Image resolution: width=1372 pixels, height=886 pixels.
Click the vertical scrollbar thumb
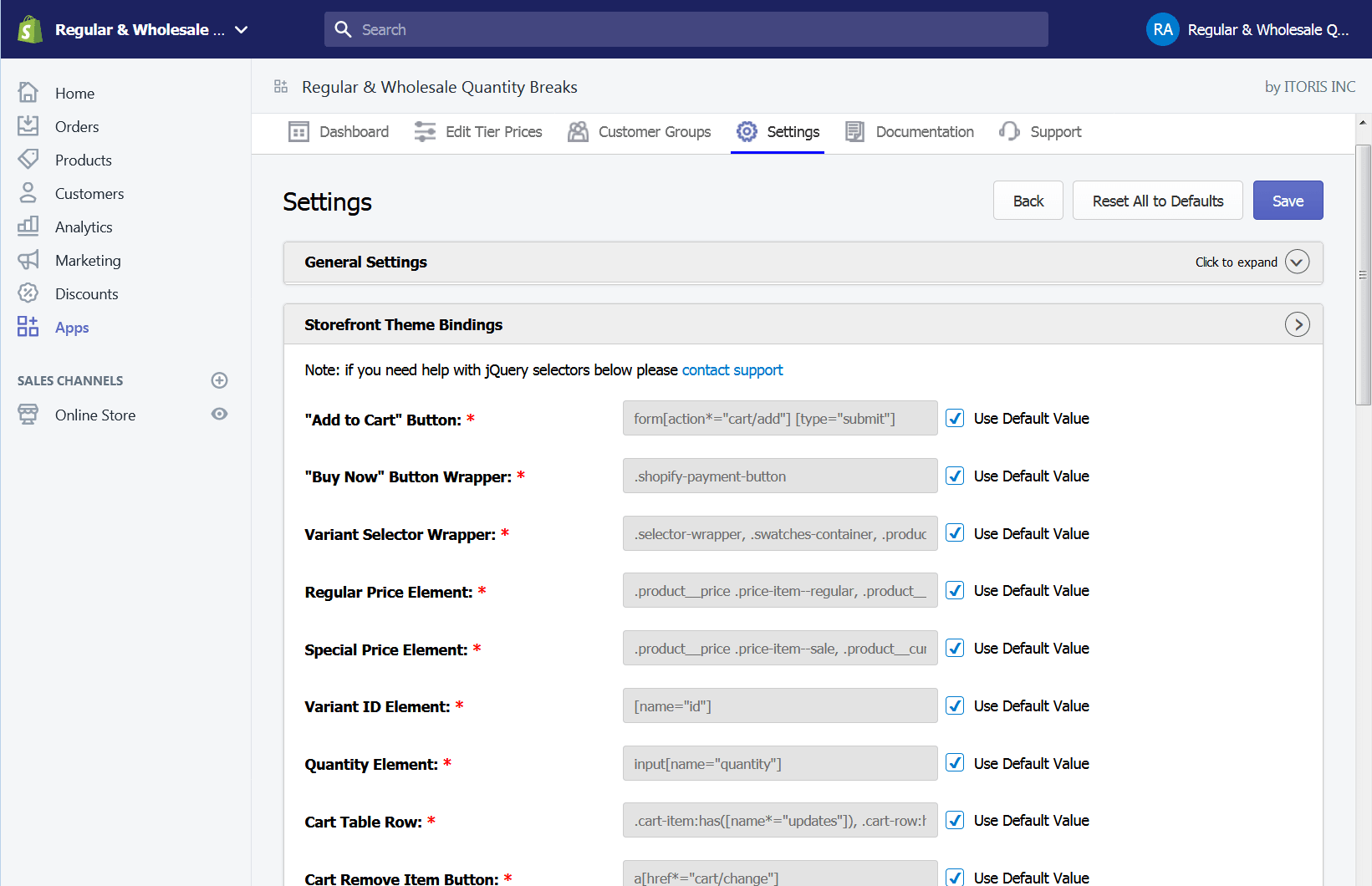(1363, 274)
